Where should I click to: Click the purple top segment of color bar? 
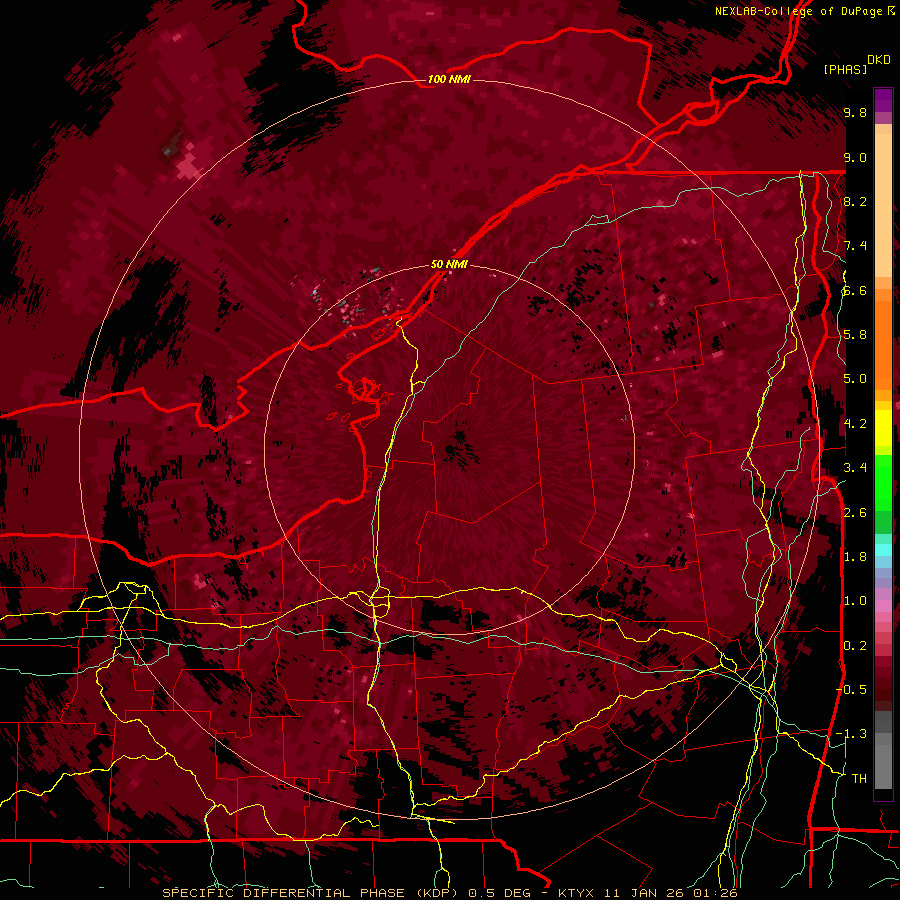[883, 100]
